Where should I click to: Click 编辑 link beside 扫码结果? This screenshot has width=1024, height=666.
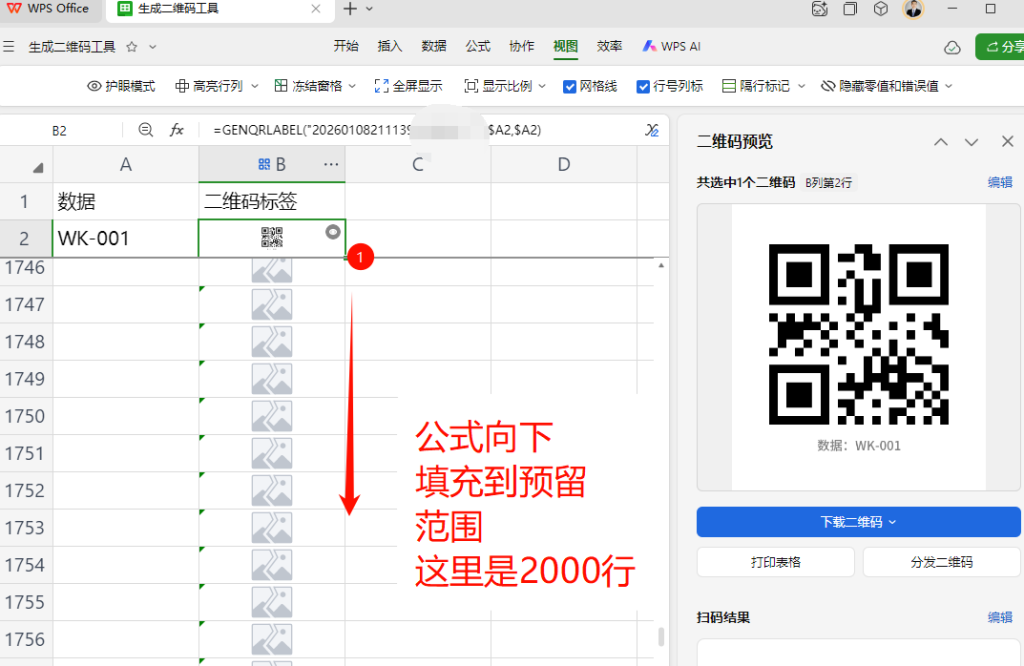tap(1000, 617)
